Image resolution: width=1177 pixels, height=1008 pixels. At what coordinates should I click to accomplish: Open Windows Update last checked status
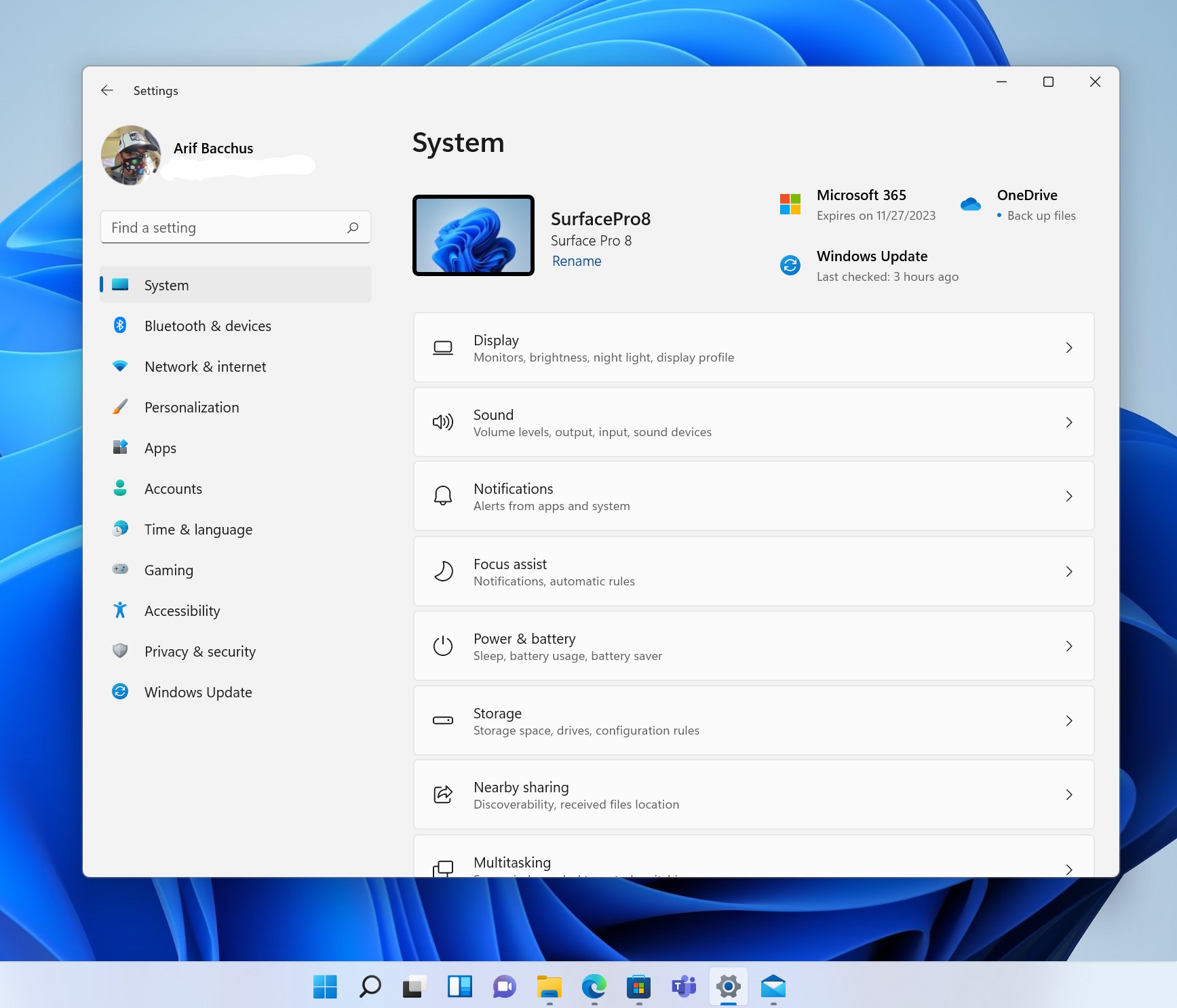pyautogui.click(x=887, y=277)
